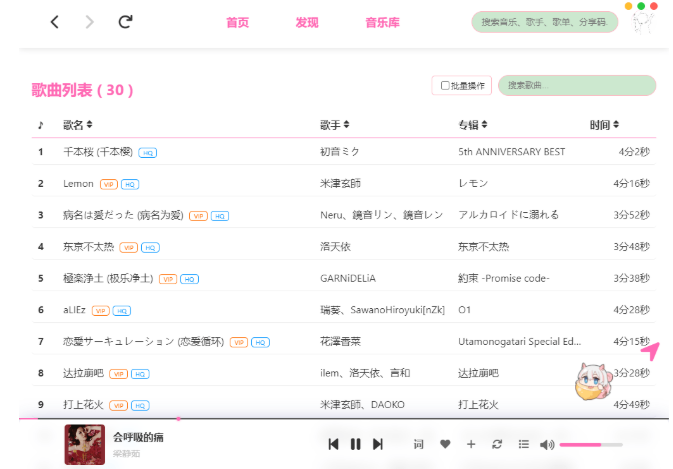Select the chibi mascot character
This screenshot has height=469, width=673.
tap(593, 381)
